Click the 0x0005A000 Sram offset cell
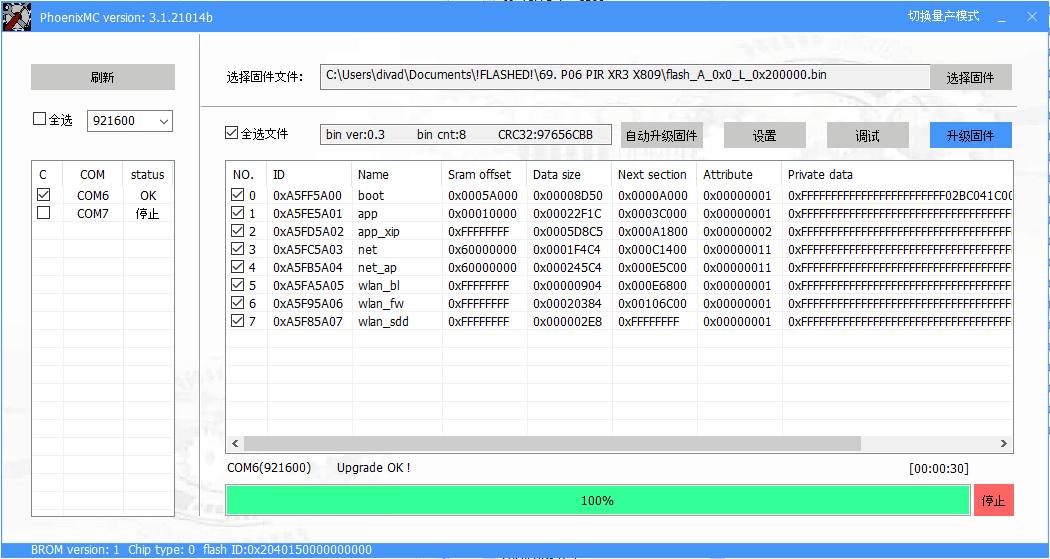1050x559 pixels. point(482,195)
